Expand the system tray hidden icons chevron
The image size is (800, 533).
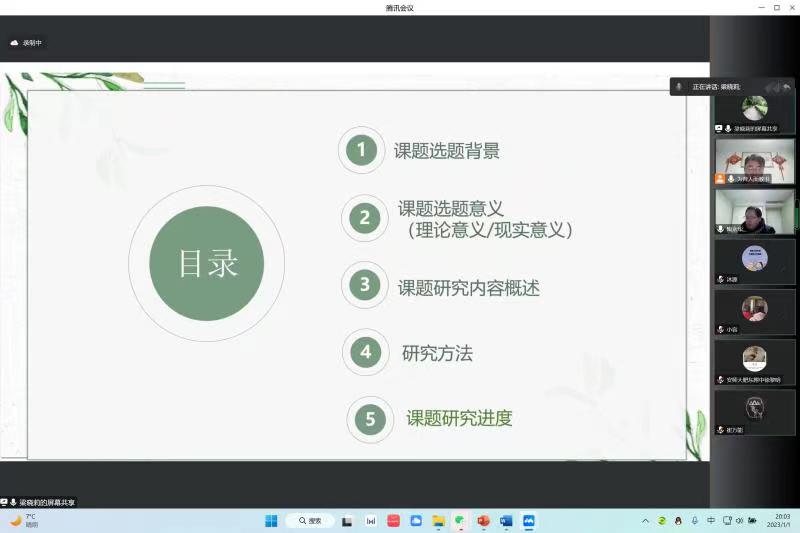[645, 521]
